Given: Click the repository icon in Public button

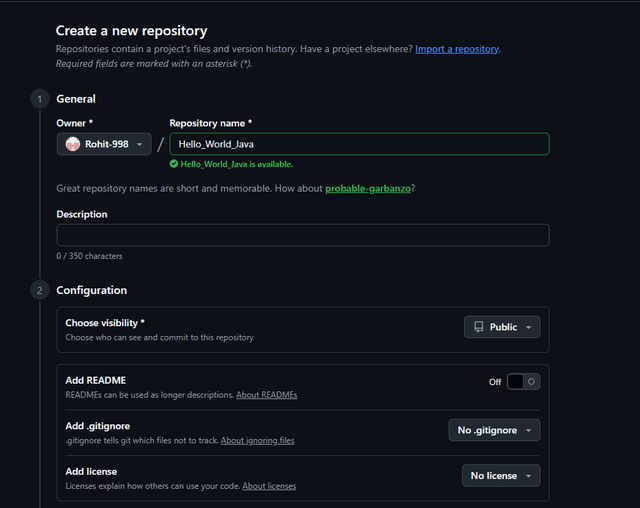Looking at the screenshot, I should coord(479,327).
